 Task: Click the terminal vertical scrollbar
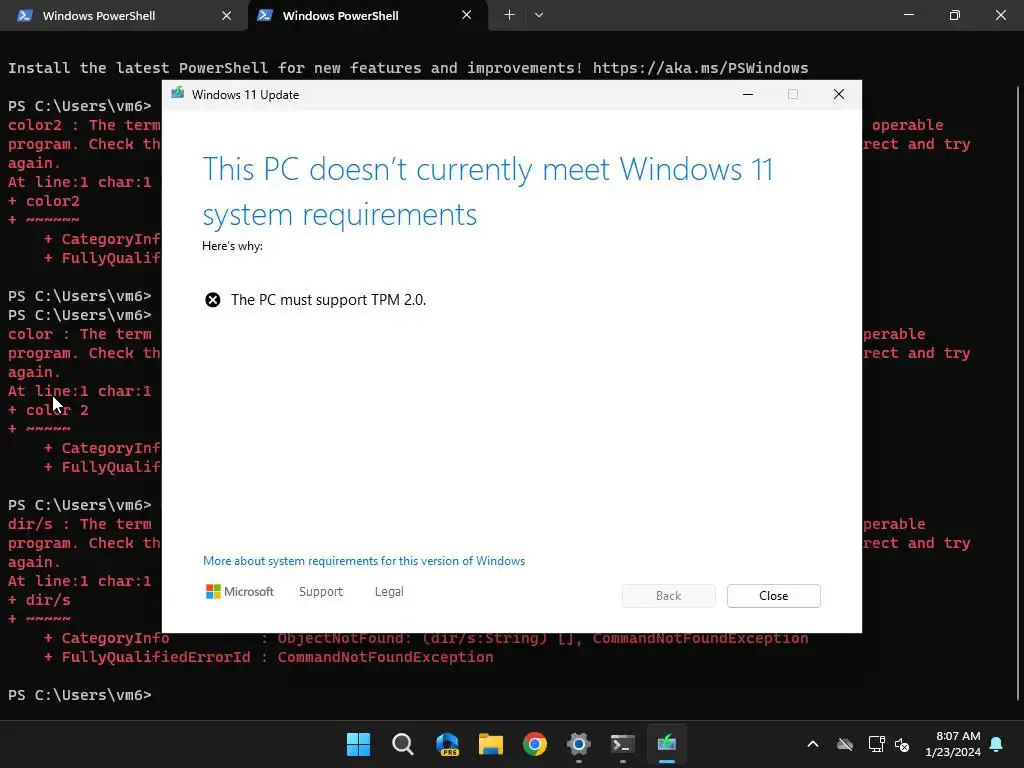[x=1017, y=392]
